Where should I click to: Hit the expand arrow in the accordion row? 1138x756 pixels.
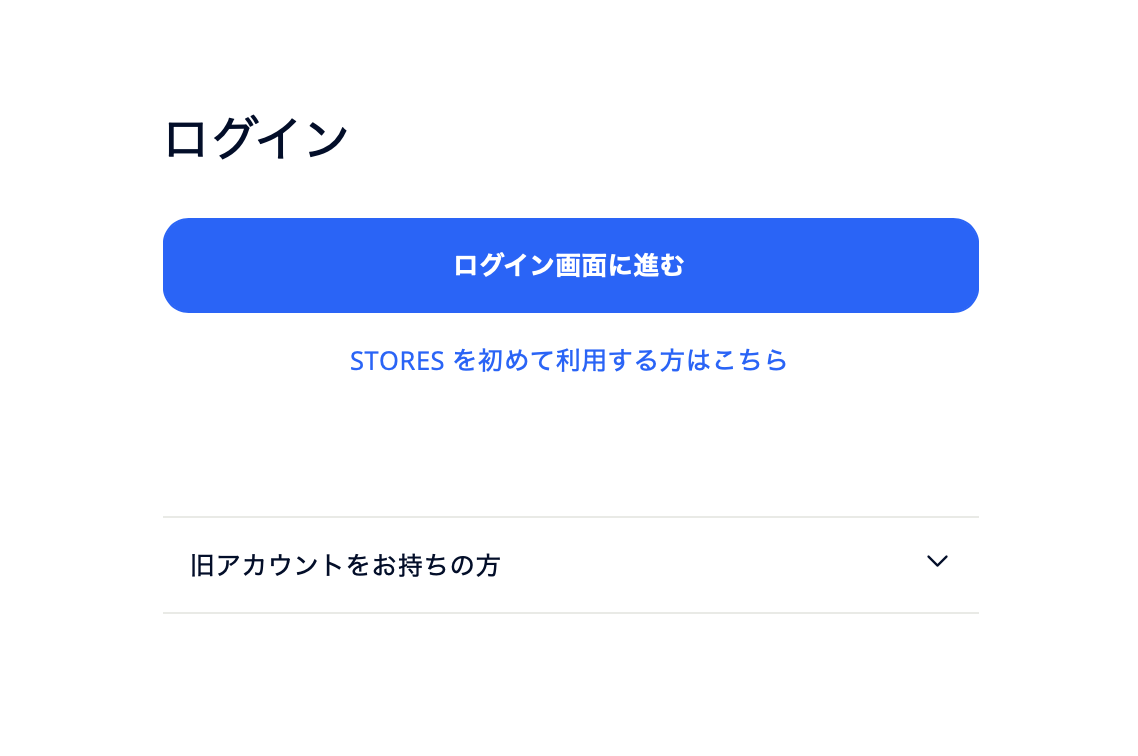[x=937, y=562]
